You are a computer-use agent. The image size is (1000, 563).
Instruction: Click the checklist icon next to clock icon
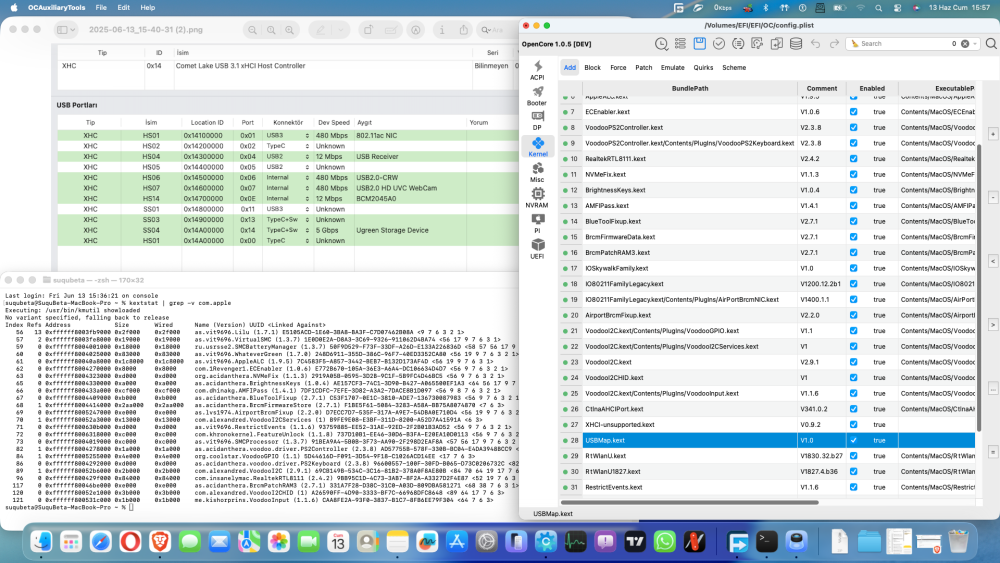click(680, 43)
